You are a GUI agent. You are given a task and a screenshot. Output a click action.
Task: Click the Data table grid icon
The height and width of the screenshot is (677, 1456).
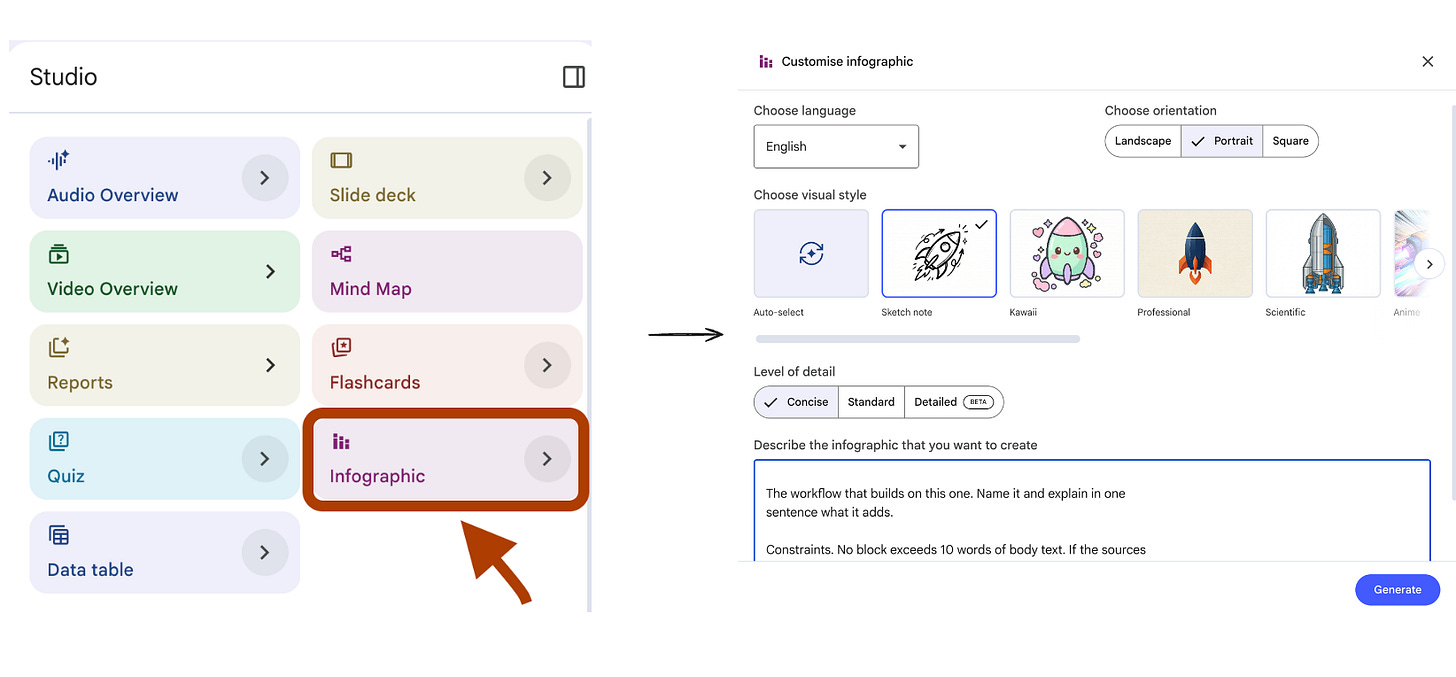[x=59, y=535]
